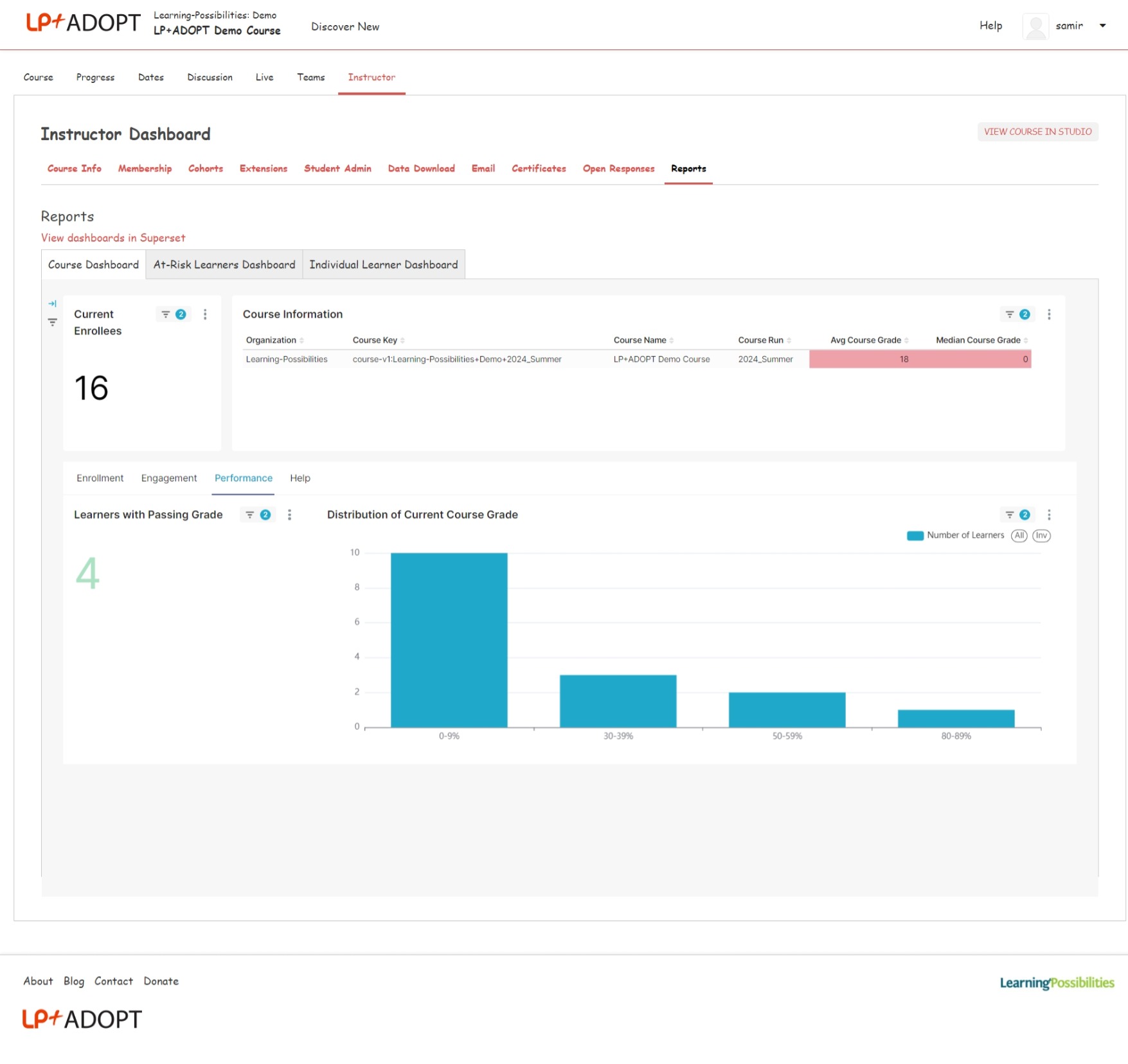Open Course Info section
This screenshot has width=1128, height=1064.
click(x=75, y=168)
